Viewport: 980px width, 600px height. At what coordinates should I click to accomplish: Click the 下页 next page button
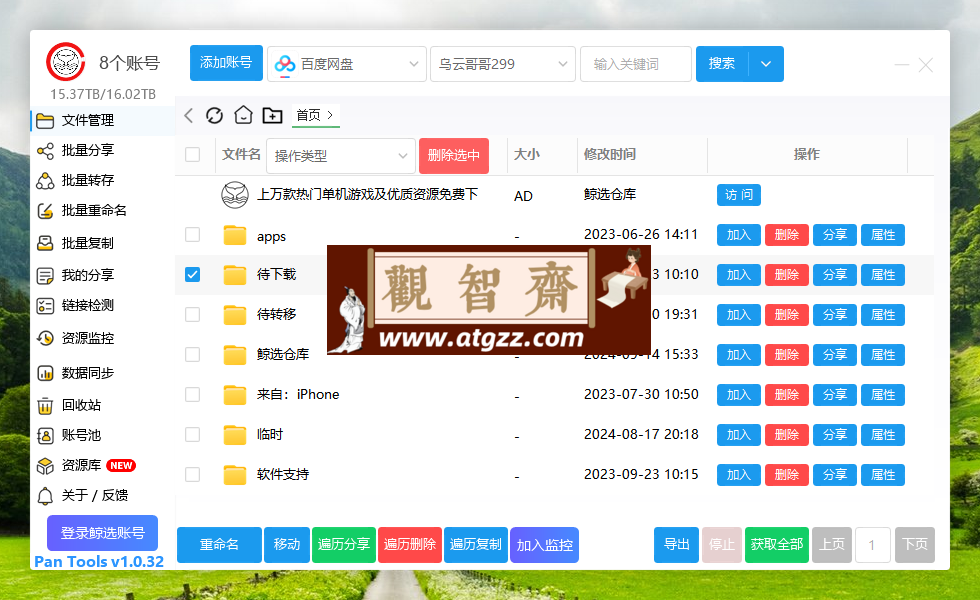[915, 545]
